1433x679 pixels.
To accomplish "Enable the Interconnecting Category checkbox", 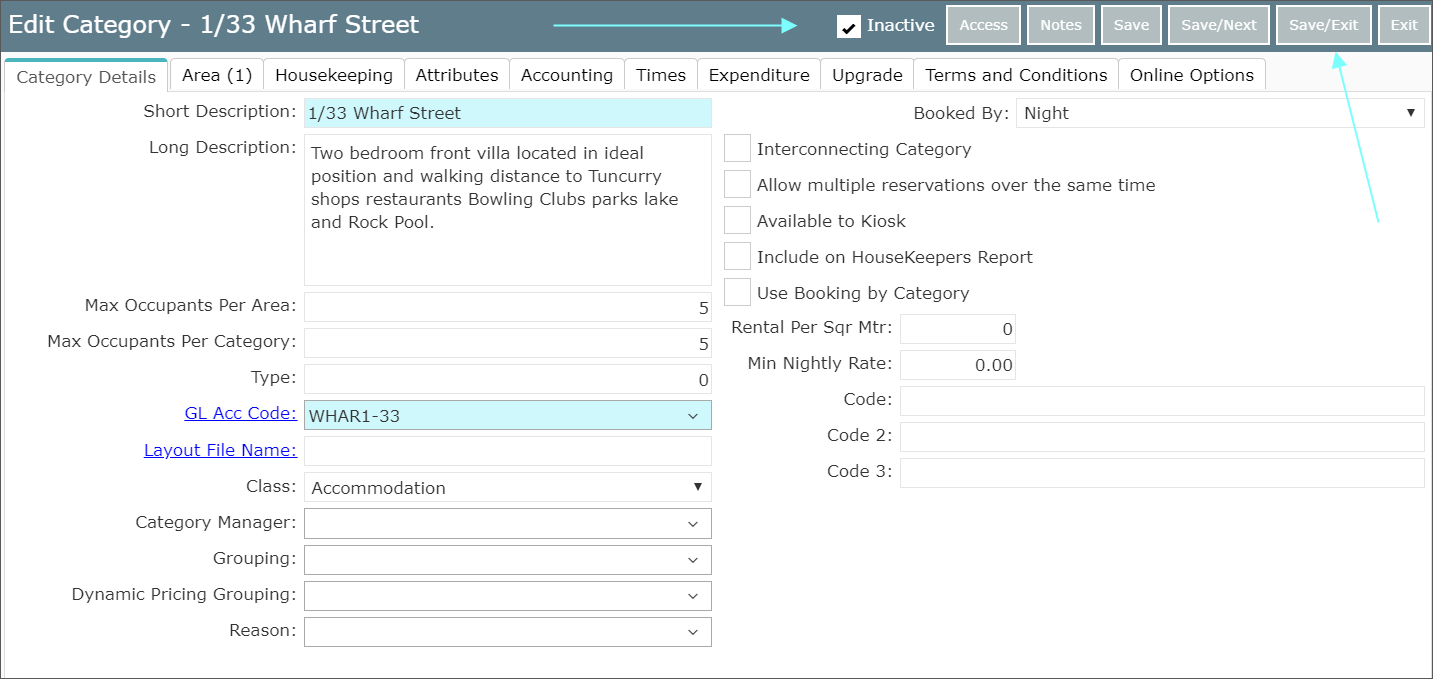I will pos(737,149).
